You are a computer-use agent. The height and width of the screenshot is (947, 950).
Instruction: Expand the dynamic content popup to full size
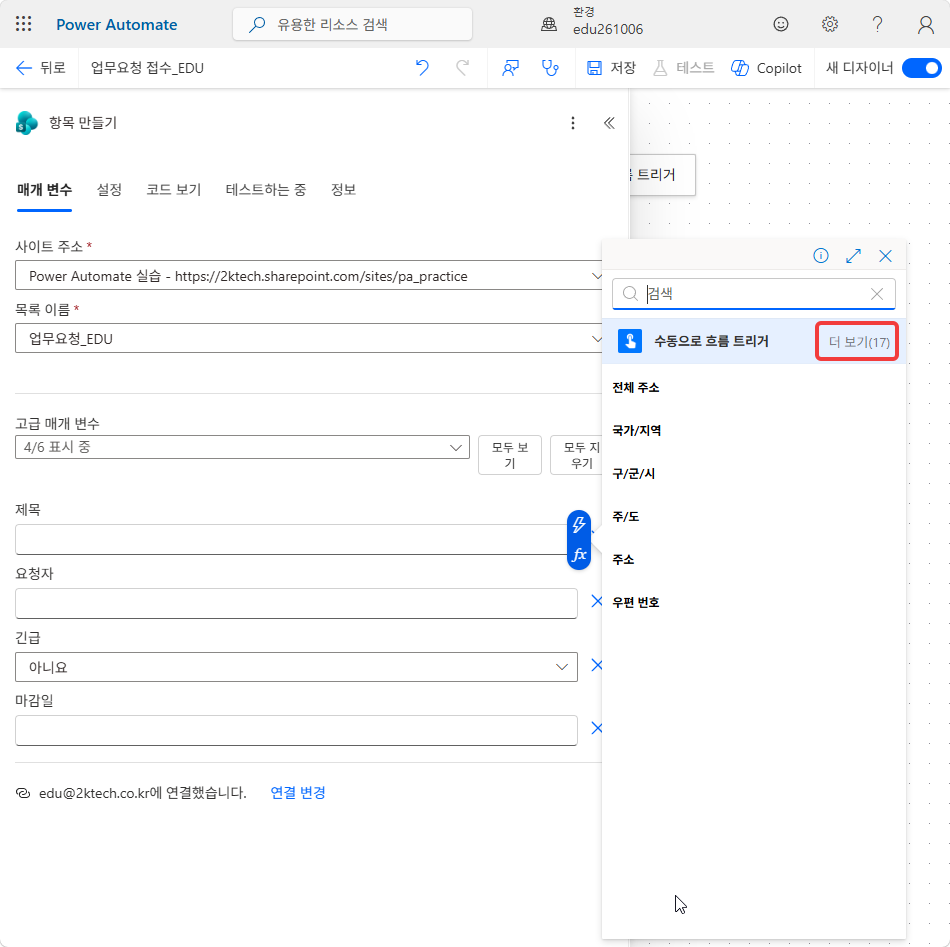pos(853,256)
